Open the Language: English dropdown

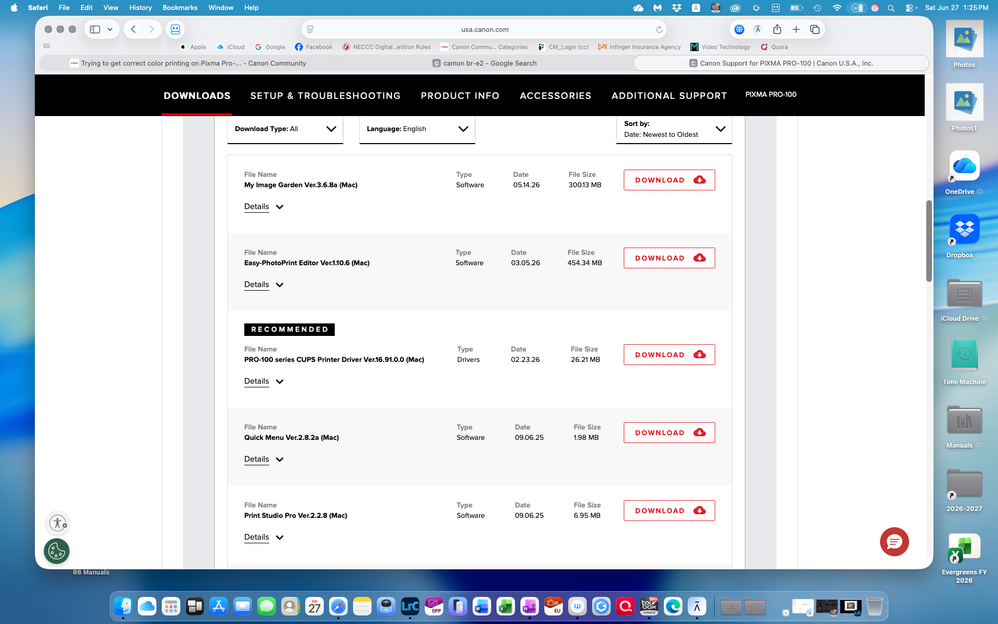click(417, 129)
